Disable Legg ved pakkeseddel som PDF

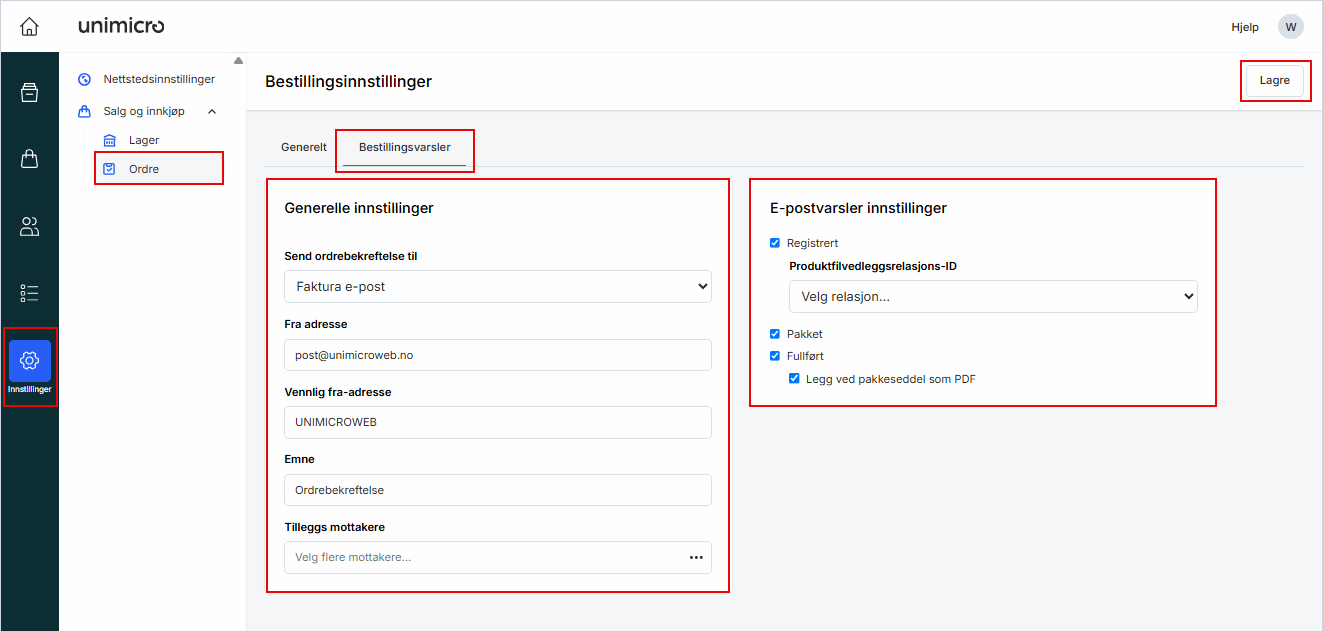pos(794,379)
